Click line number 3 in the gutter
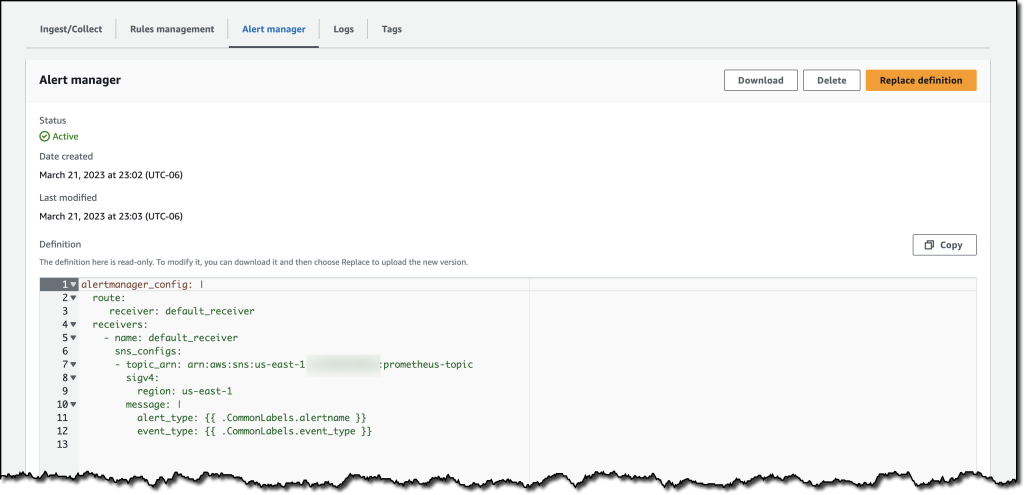Viewport: 1024px width, 495px height. 65,311
